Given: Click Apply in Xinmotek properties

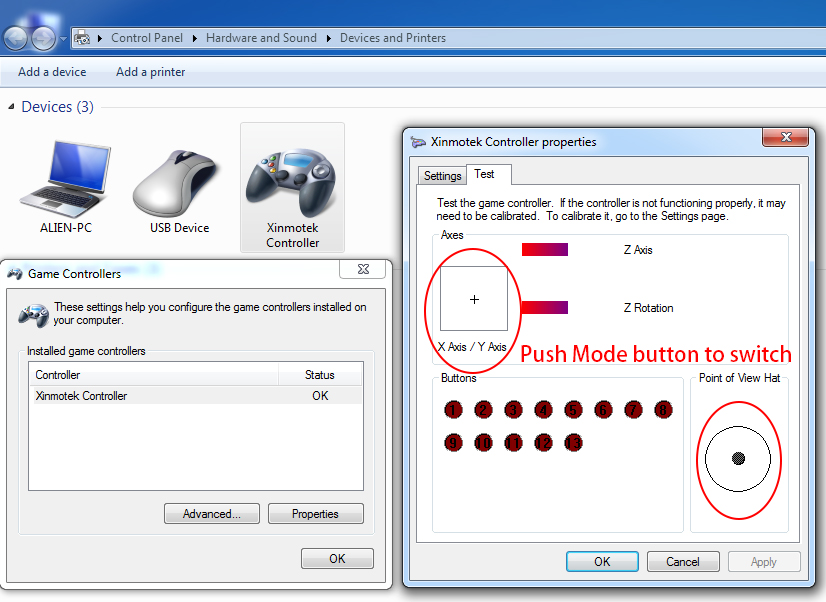Looking at the screenshot, I should (x=764, y=561).
